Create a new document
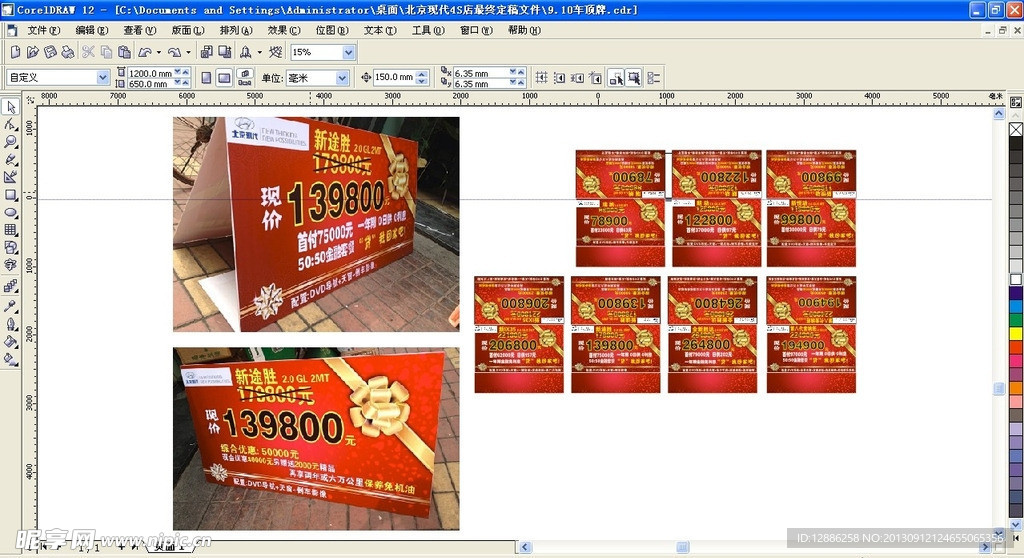The height and width of the screenshot is (558, 1024). (x=15, y=52)
